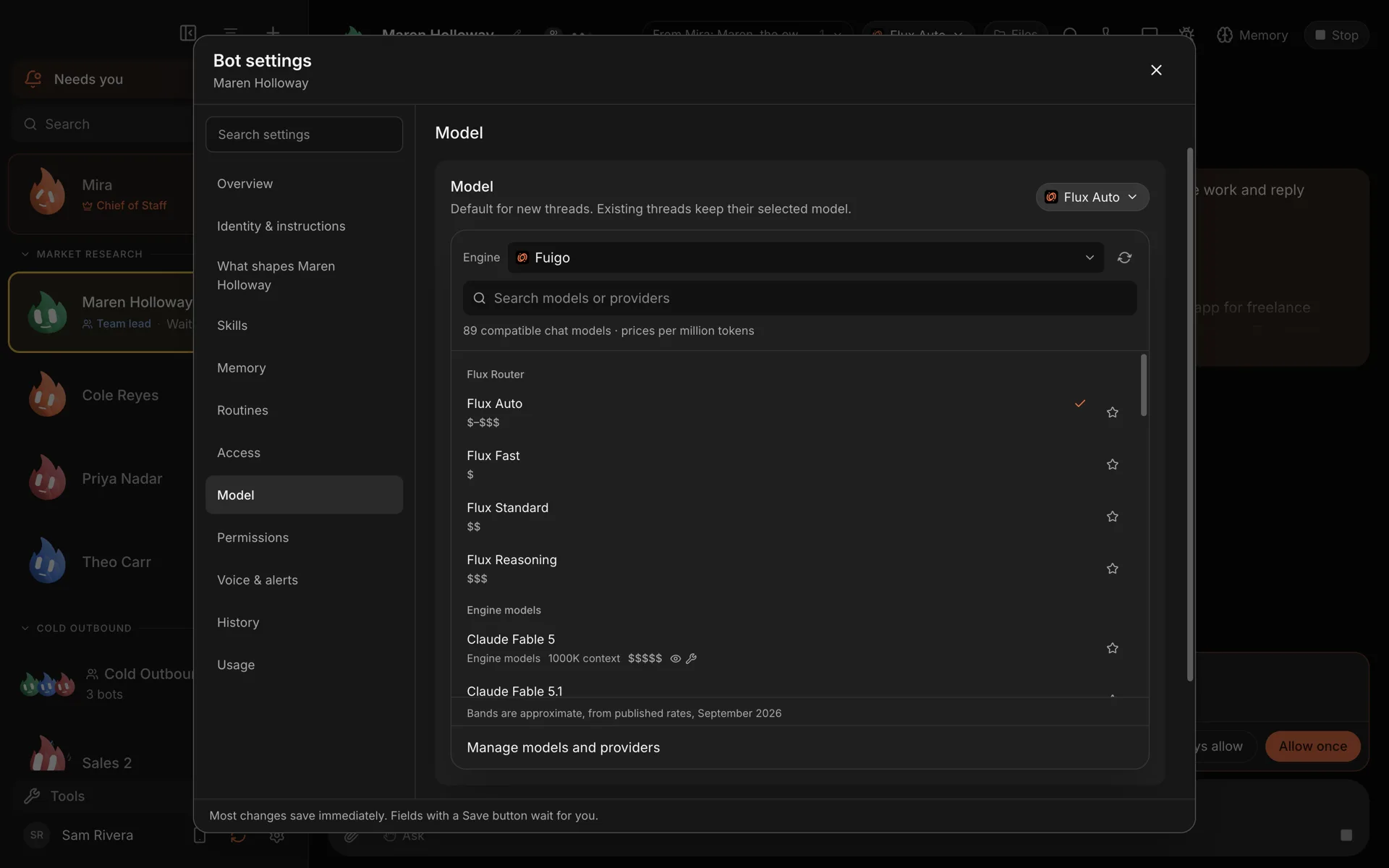Click the Sam Rivera account name
This screenshot has height=868, width=1389.
pos(98,835)
